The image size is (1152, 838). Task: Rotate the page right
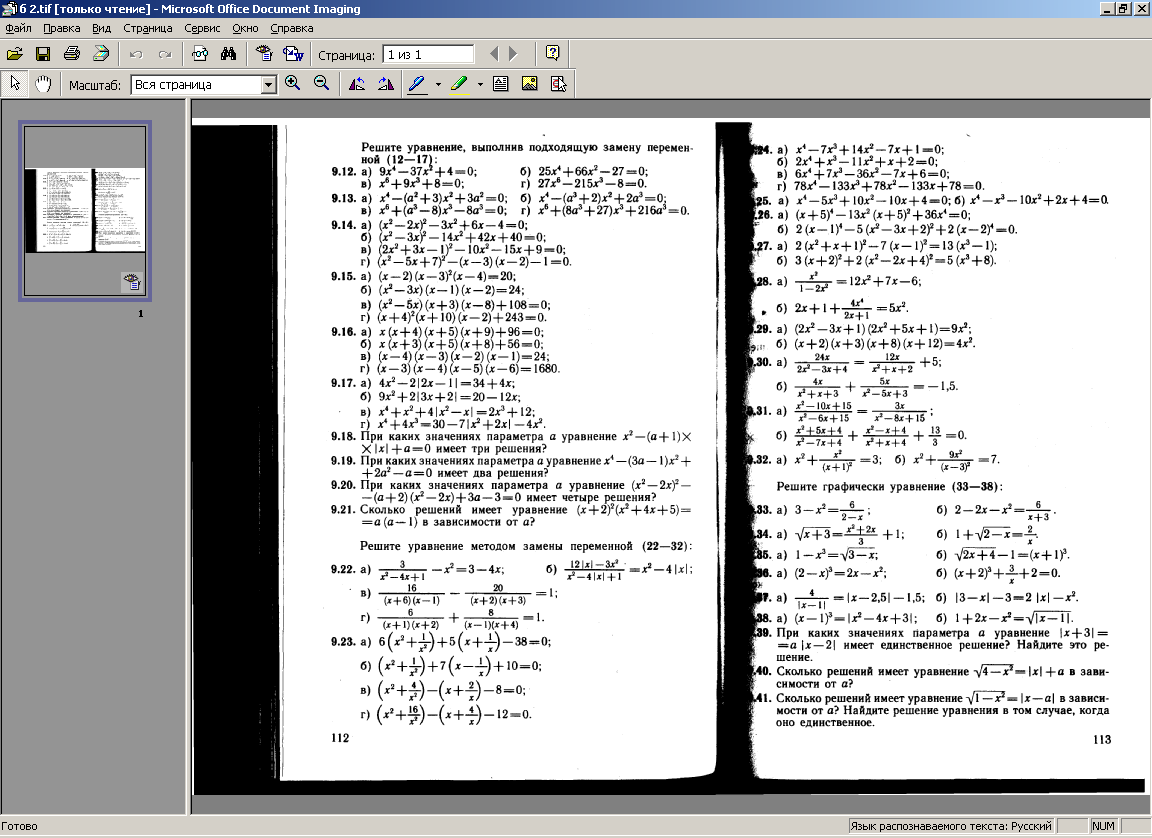[386, 84]
